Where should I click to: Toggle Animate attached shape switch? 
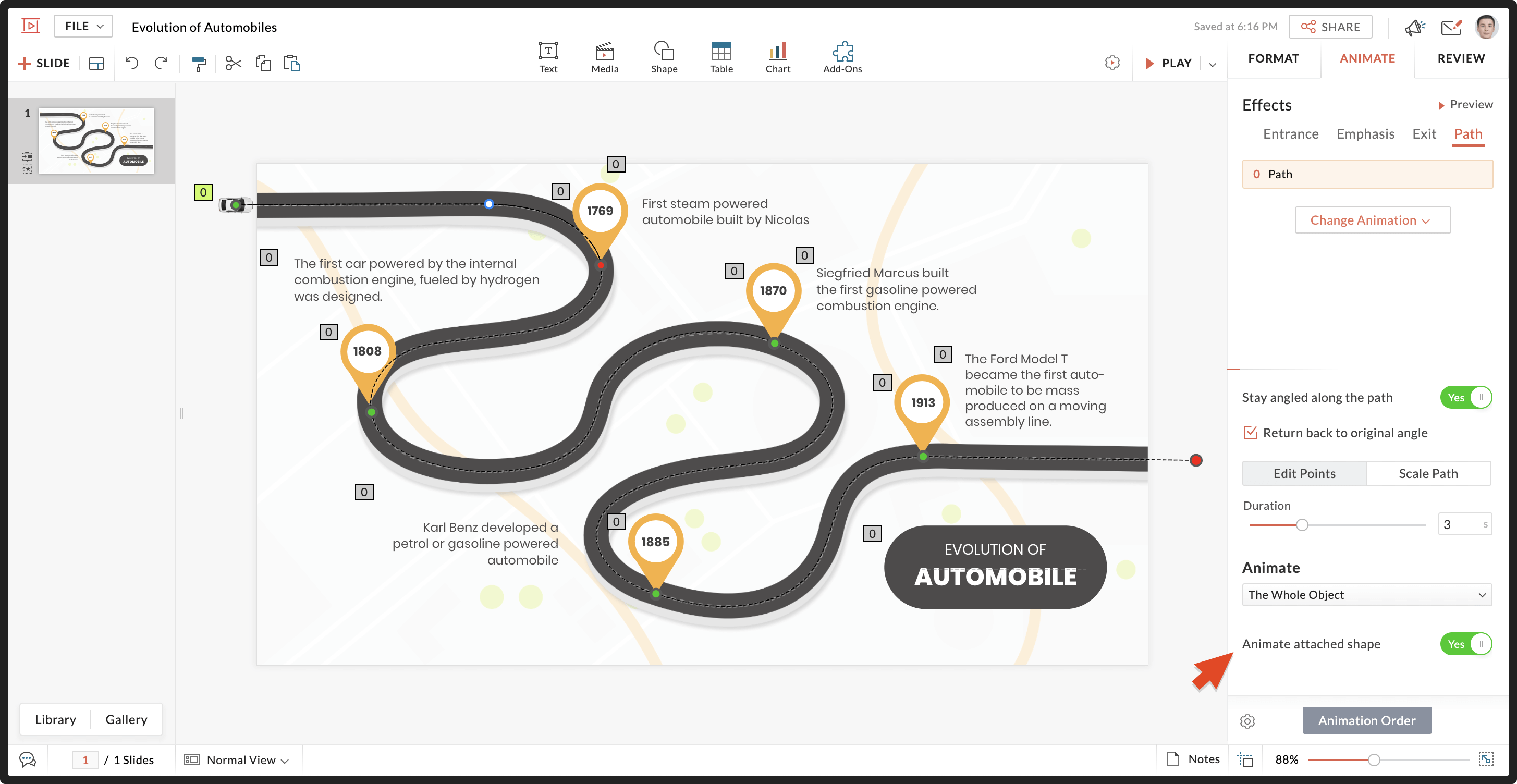(x=1466, y=644)
